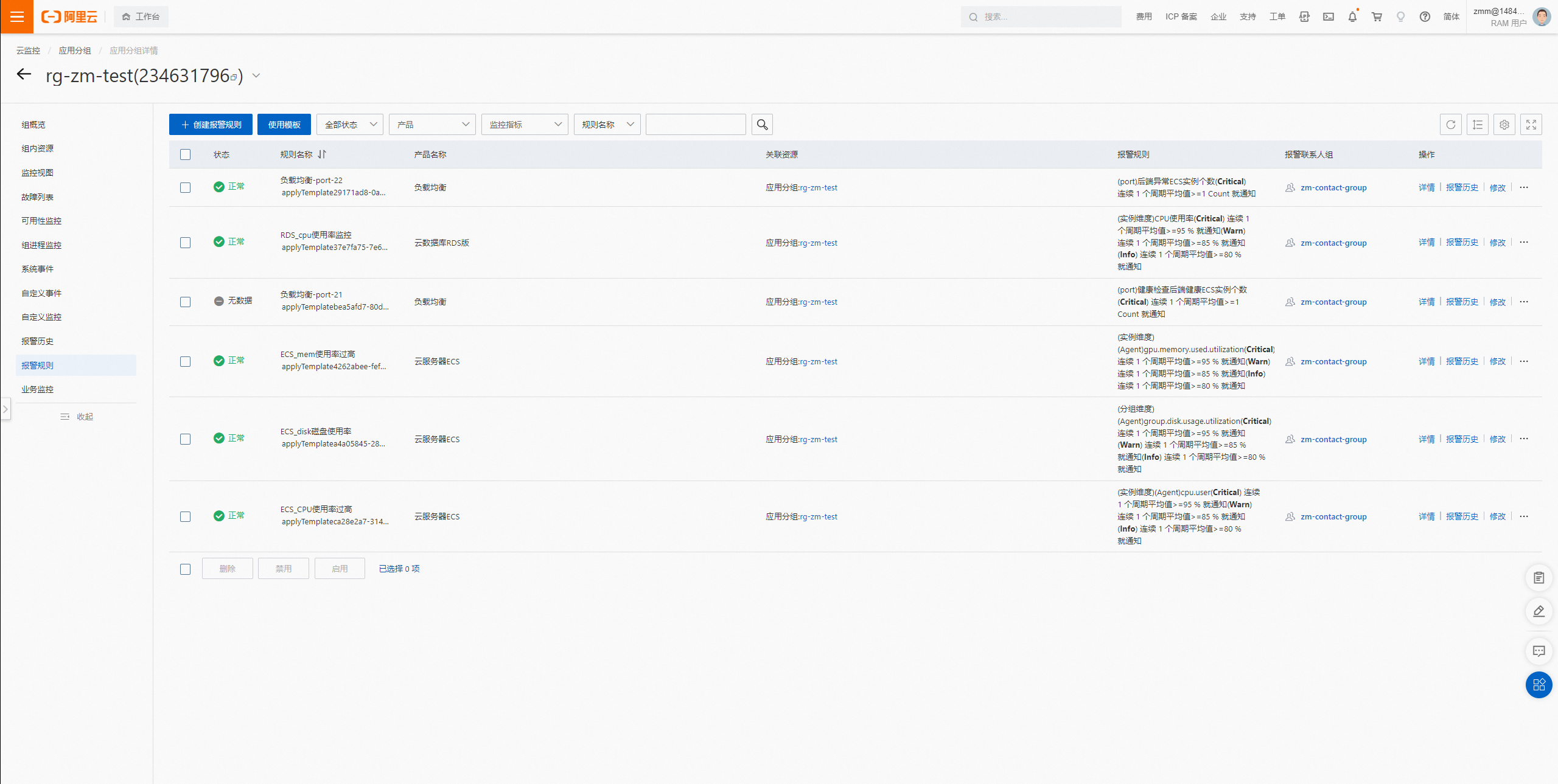Focus the rule name filter text box
1558x784 pixels.
point(696,125)
